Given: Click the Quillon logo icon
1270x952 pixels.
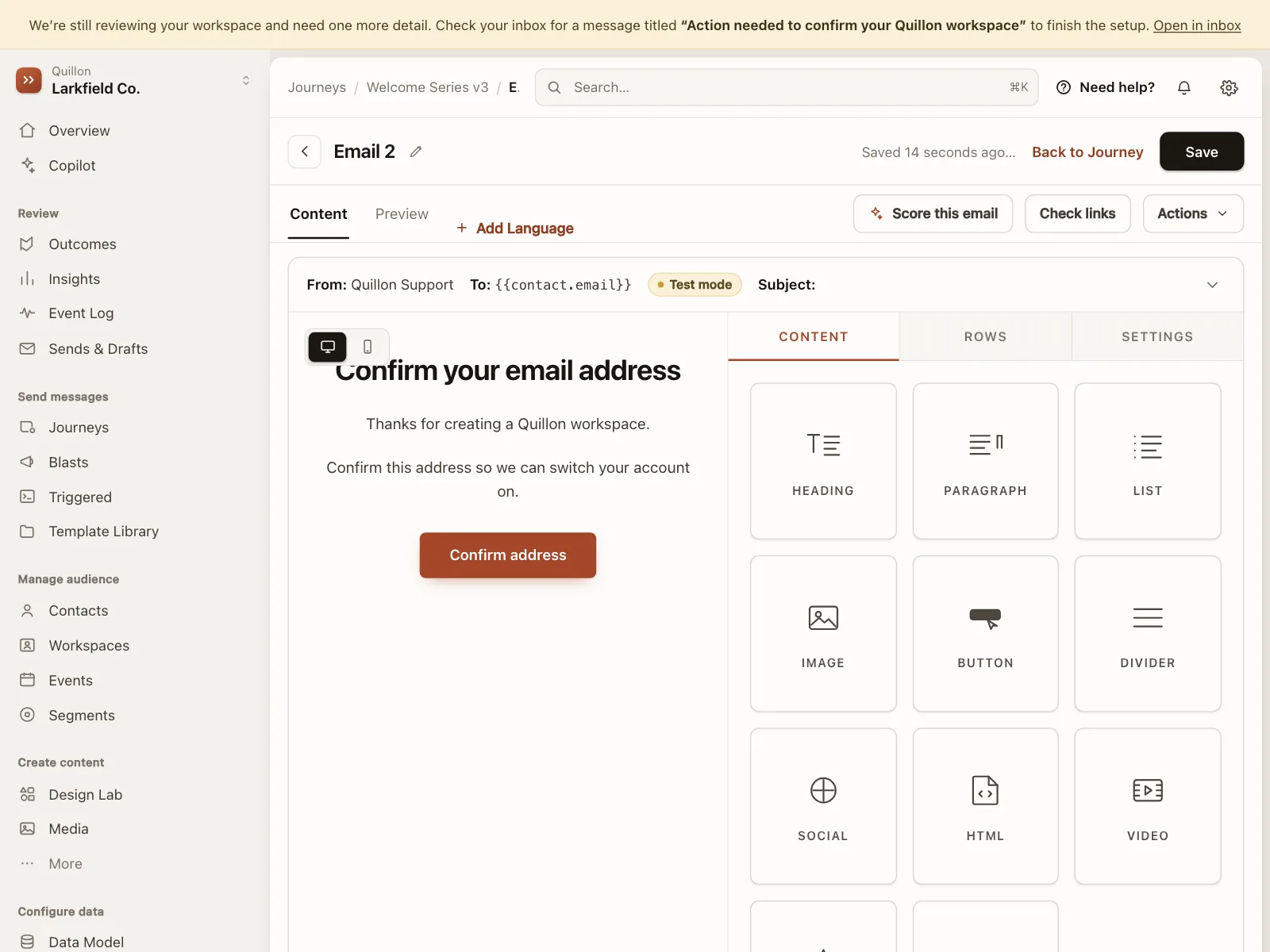Looking at the screenshot, I should point(29,80).
